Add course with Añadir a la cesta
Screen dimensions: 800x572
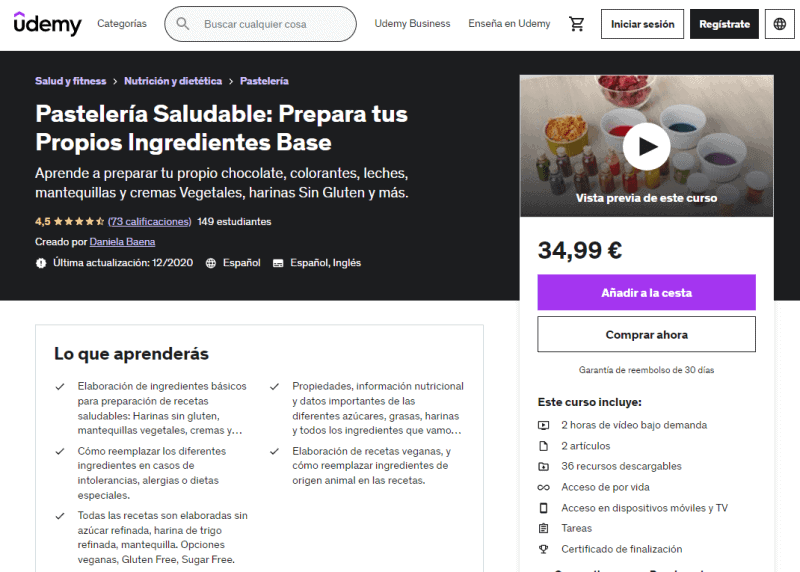click(x=646, y=292)
